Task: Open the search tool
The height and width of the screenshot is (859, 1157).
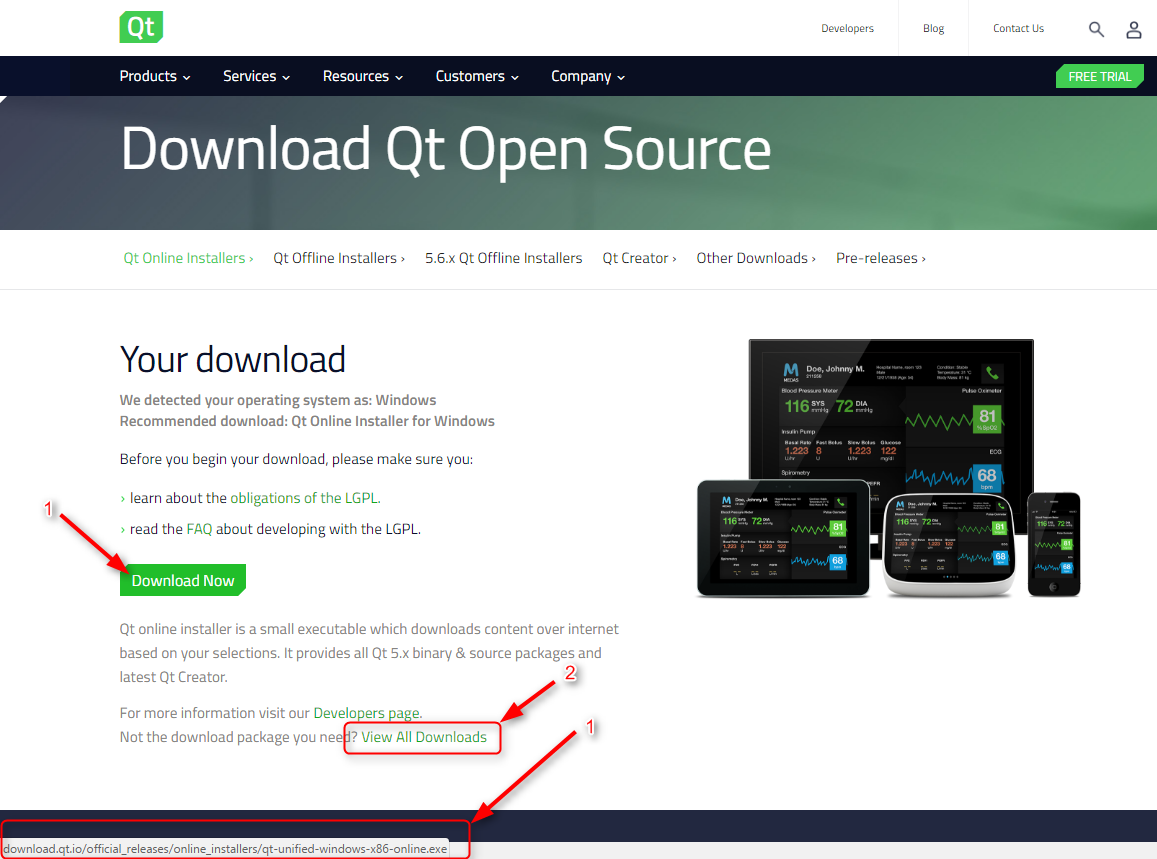Action: coord(1096,29)
